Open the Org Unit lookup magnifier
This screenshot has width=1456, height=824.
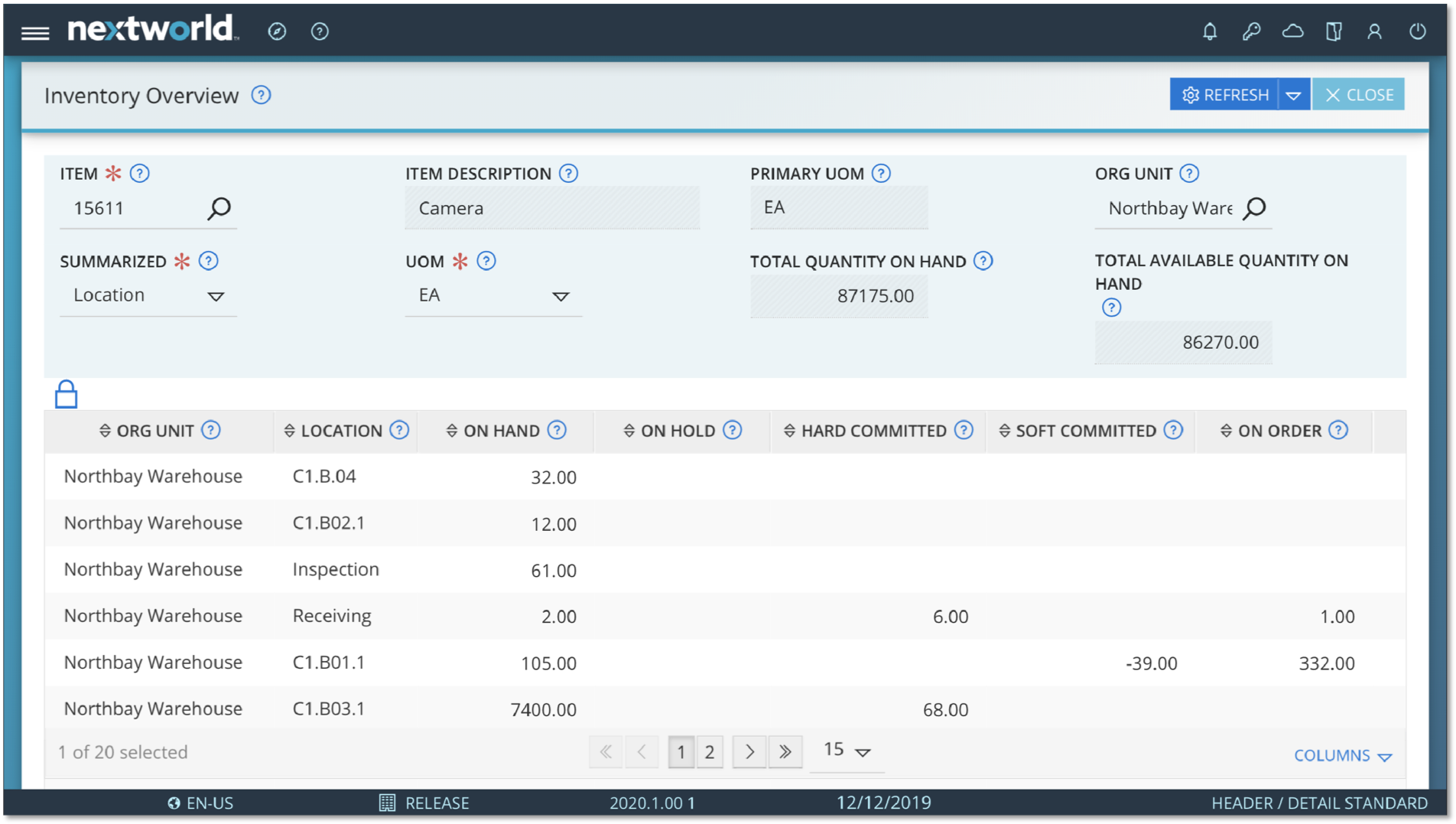[x=1255, y=207]
